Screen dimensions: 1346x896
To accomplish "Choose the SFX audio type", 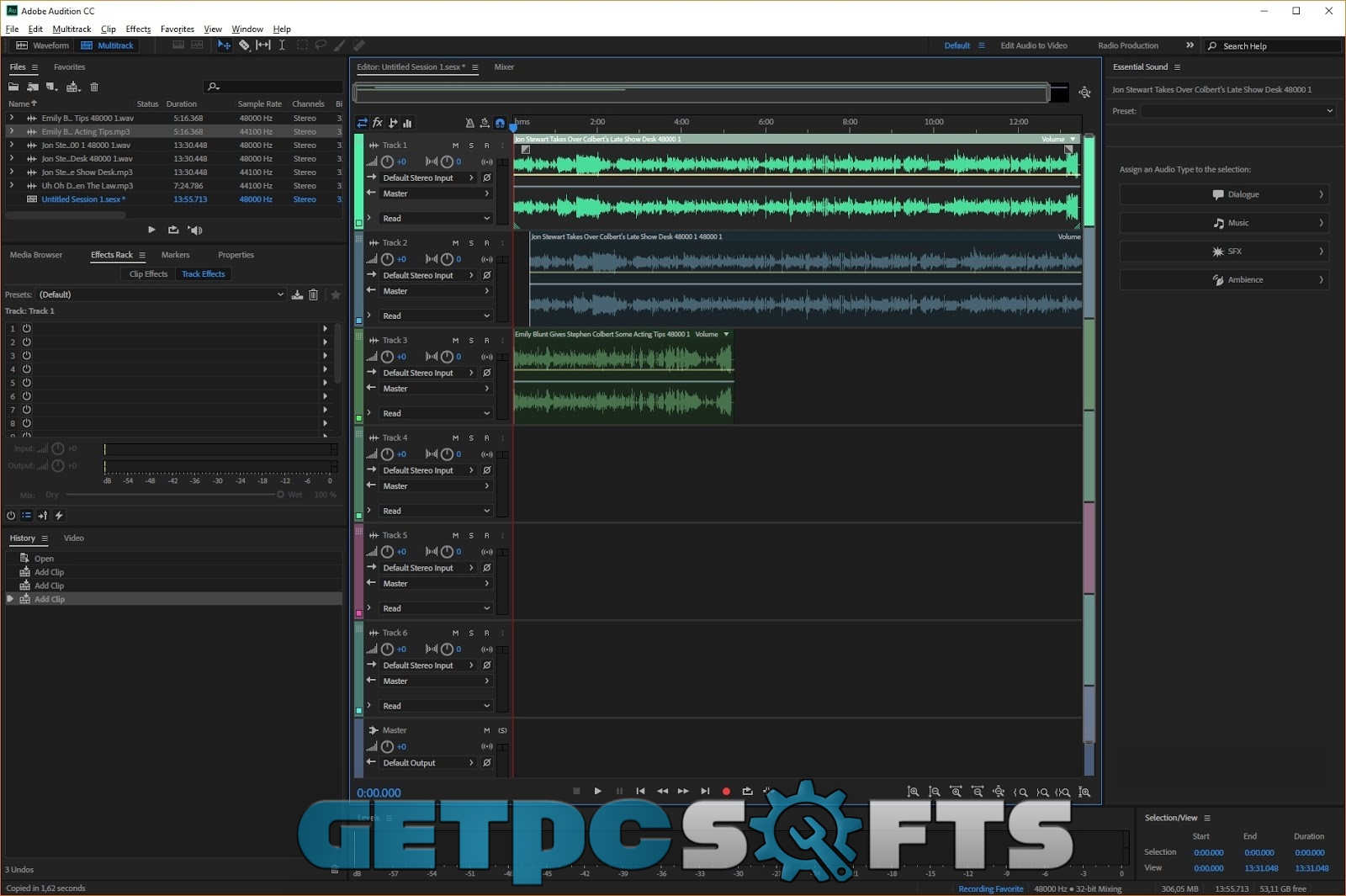I will click(x=1224, y=252).
